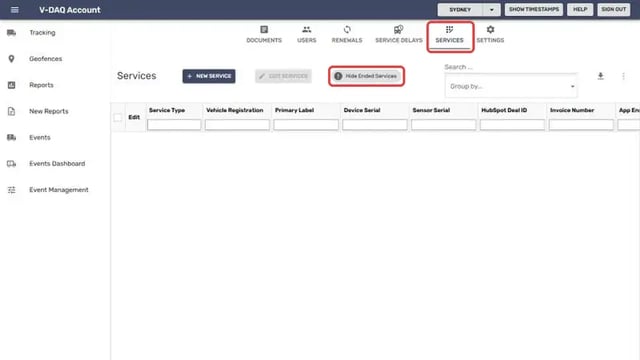Click the Show Timestamps button

(534, 9)
